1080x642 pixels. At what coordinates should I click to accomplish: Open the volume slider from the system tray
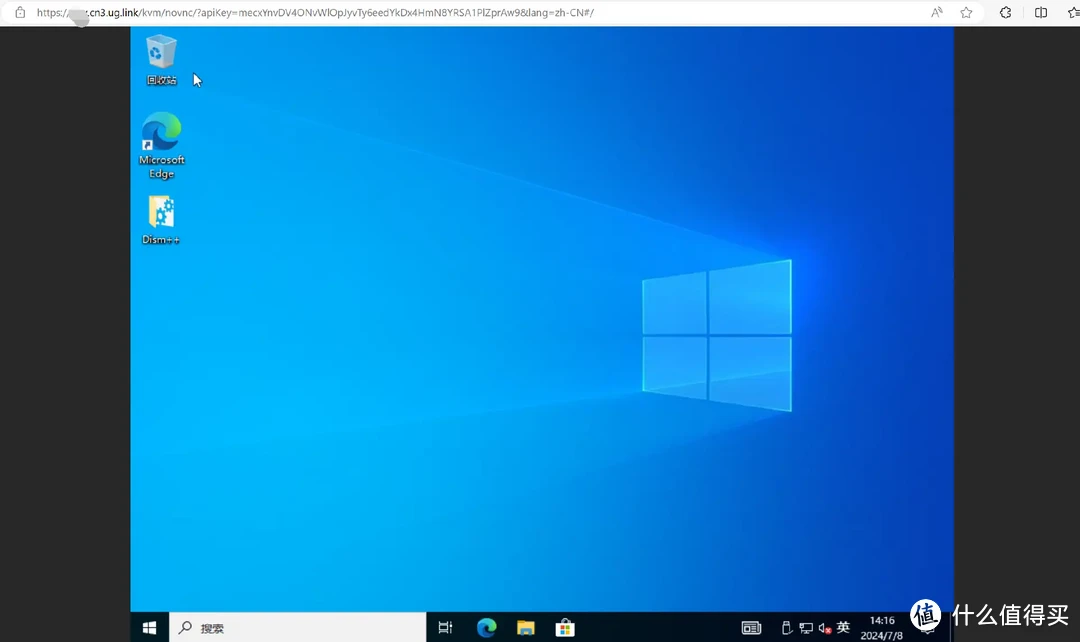pyautogui.click(x=824, y=627)
